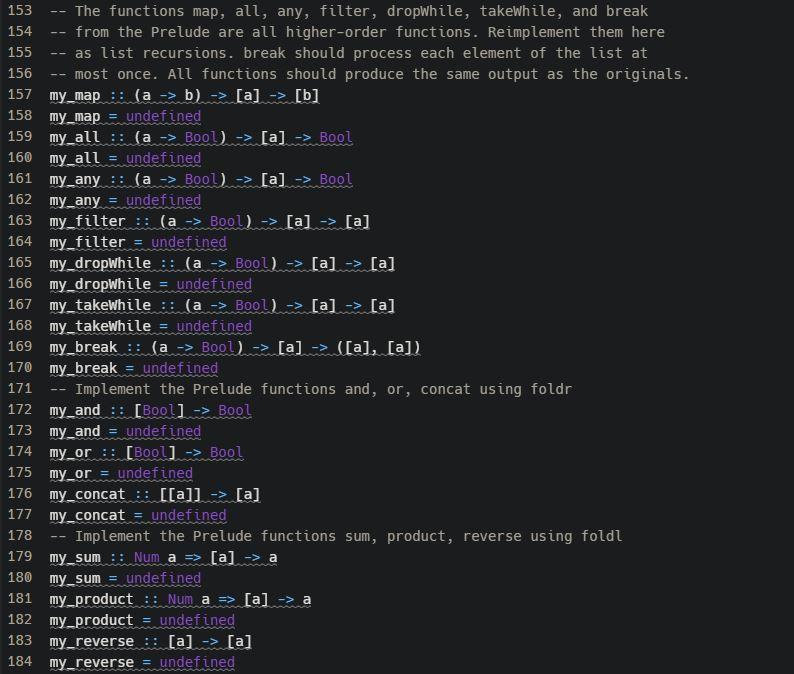Image resolution: width=794 pixels, height=674 pixels.
Task: Click undefined in the my_break definition
Action: click(x=180, y=368)
